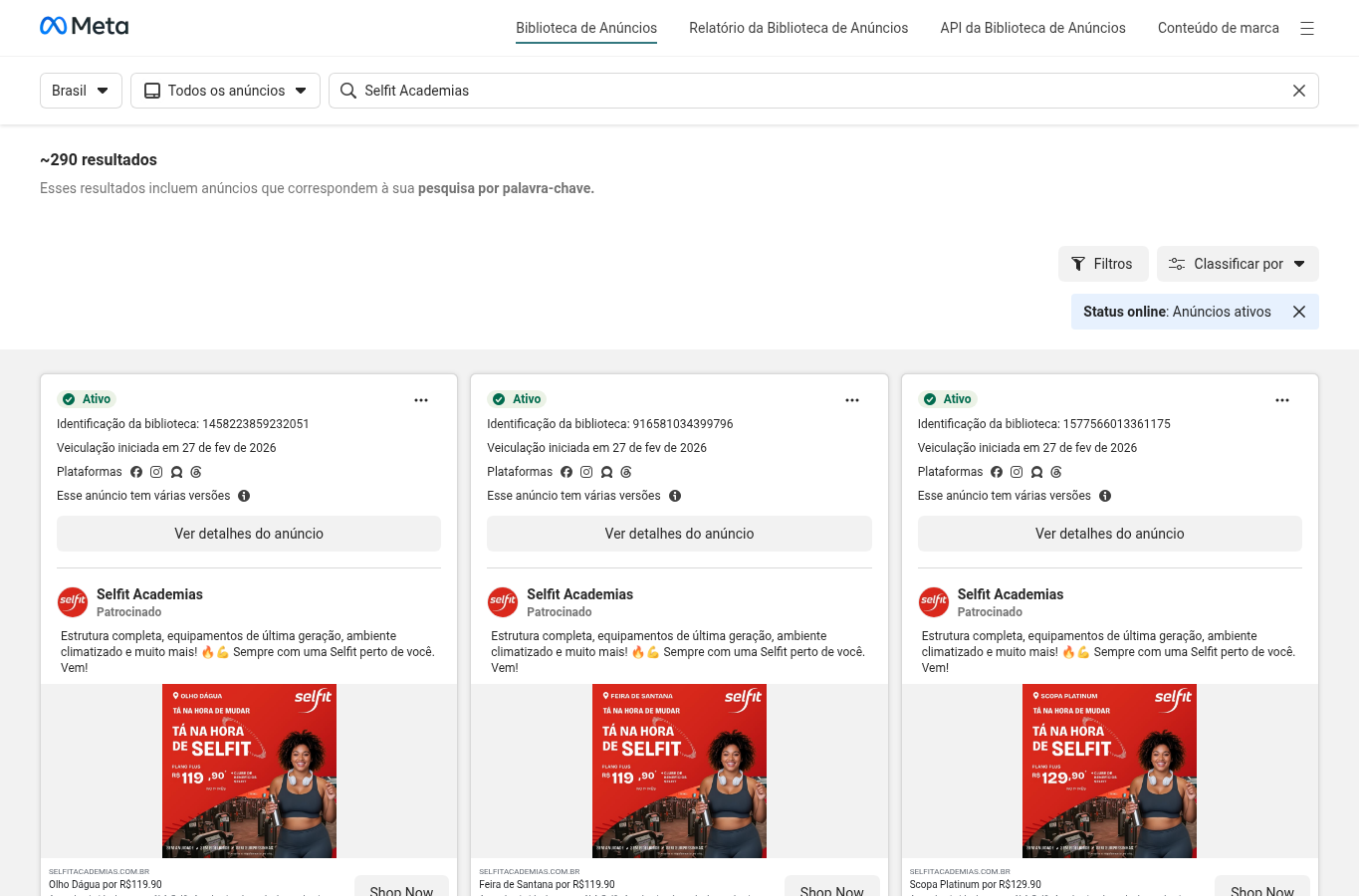Open the three-dot menu on ad 916581034399796
Screen dimensions: 1359x896
(x=852, y=400)
